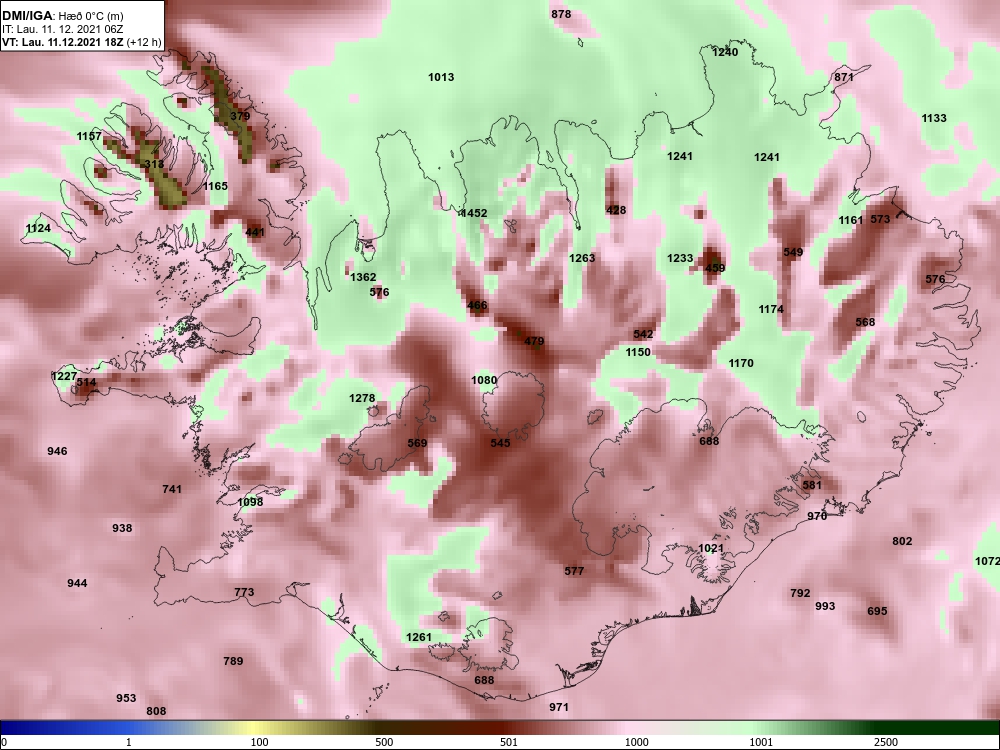1000x750 pixels.
Task: Click the map value '1263'
Action: coord(582,258)
